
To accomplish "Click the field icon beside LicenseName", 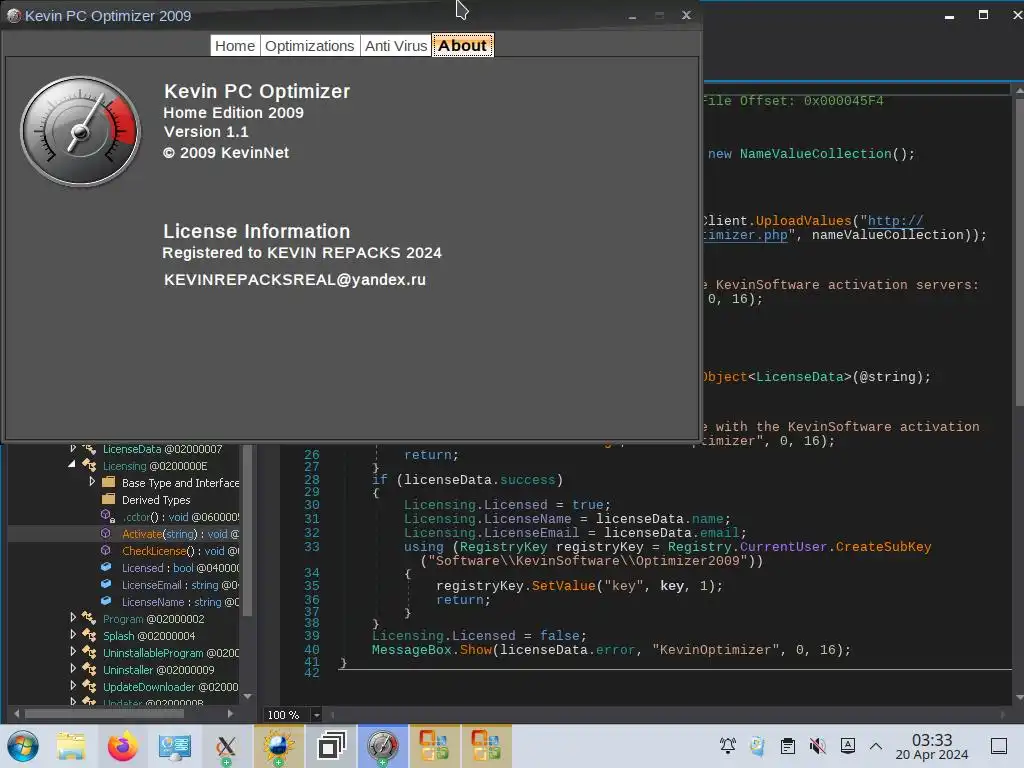I will pos(106,601).
